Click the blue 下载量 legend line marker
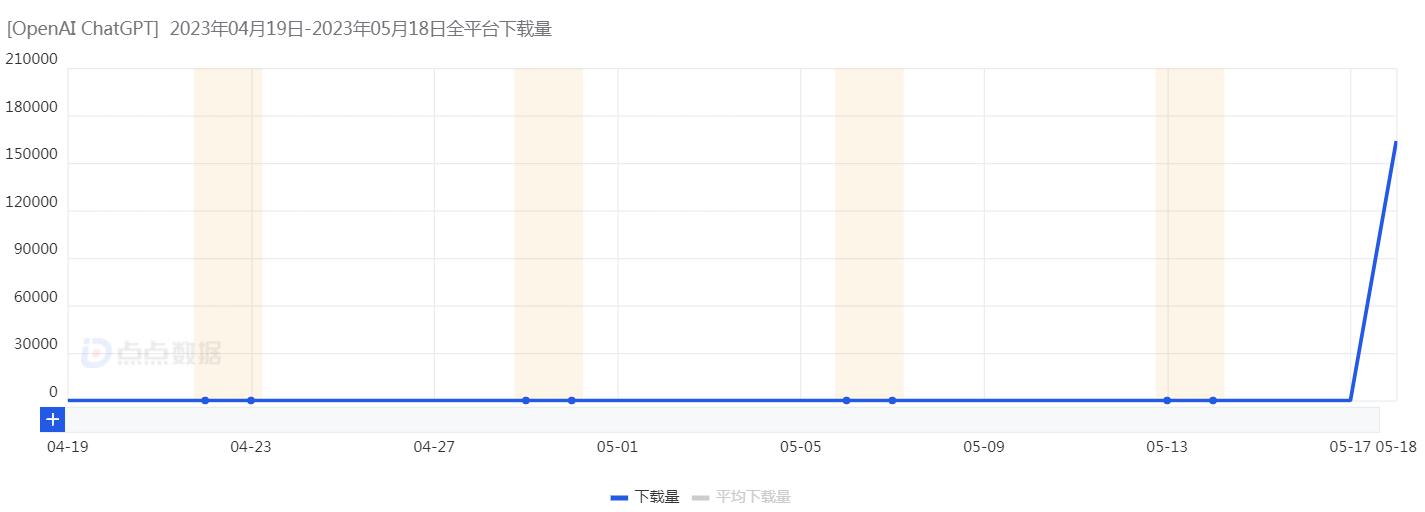The image size is (1425, 512). [x=619, y=497]
